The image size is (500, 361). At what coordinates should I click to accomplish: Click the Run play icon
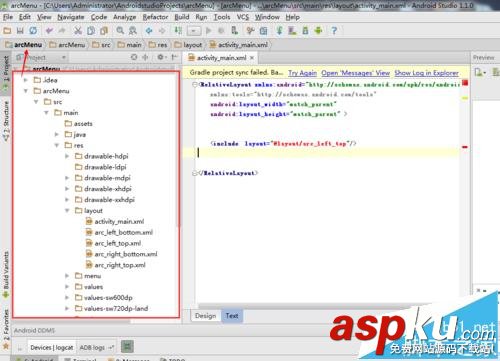click(x=209, y=31)
